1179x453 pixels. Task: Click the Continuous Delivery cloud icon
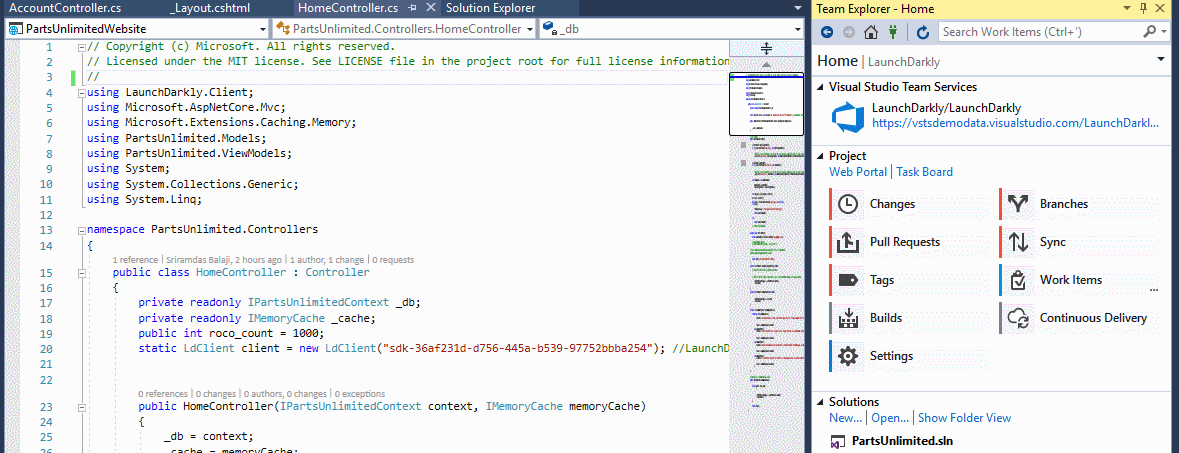coord(1018,318)
